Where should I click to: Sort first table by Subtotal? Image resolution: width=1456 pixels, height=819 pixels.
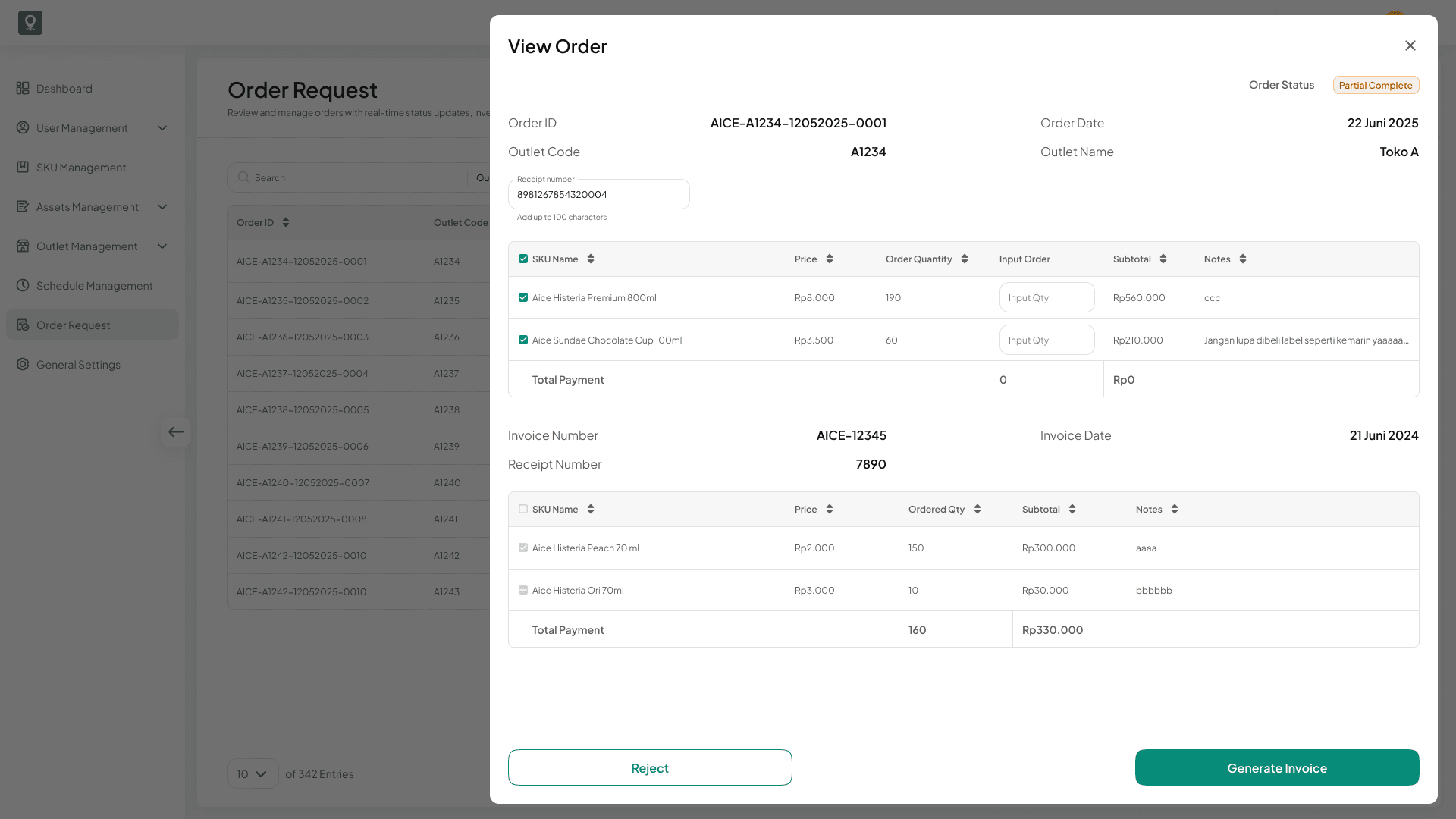pyautogui.click(x=1163, y=259)
